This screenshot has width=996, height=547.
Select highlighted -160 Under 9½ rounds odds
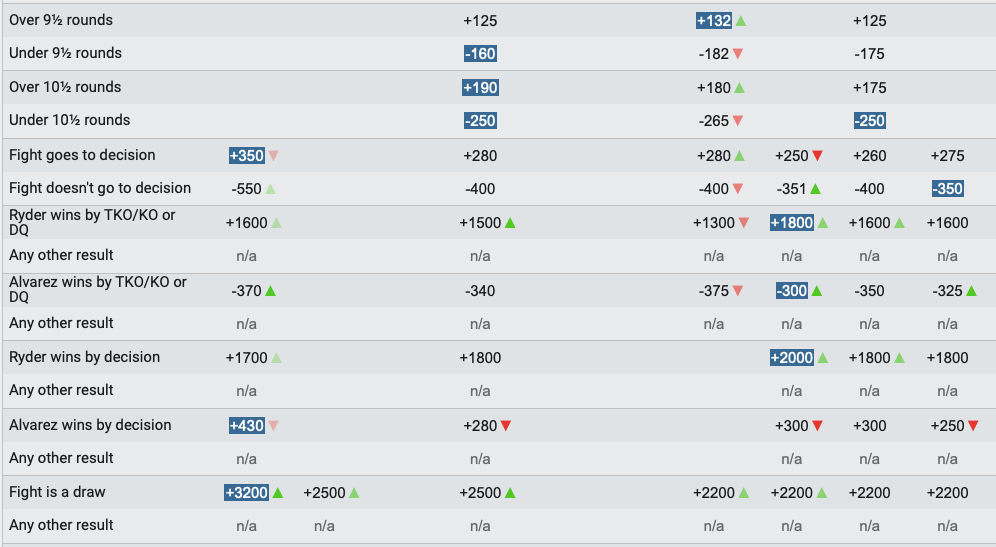click(x=480, y=54)
